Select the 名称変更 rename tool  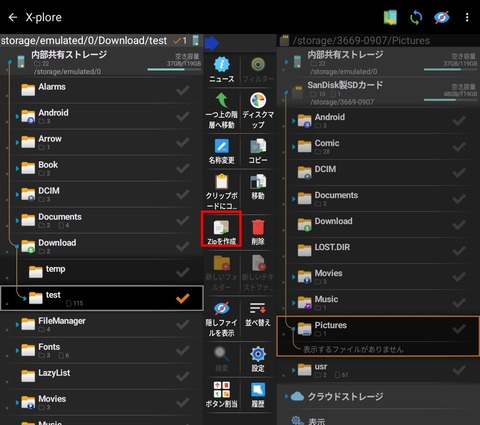click(222, 151)
